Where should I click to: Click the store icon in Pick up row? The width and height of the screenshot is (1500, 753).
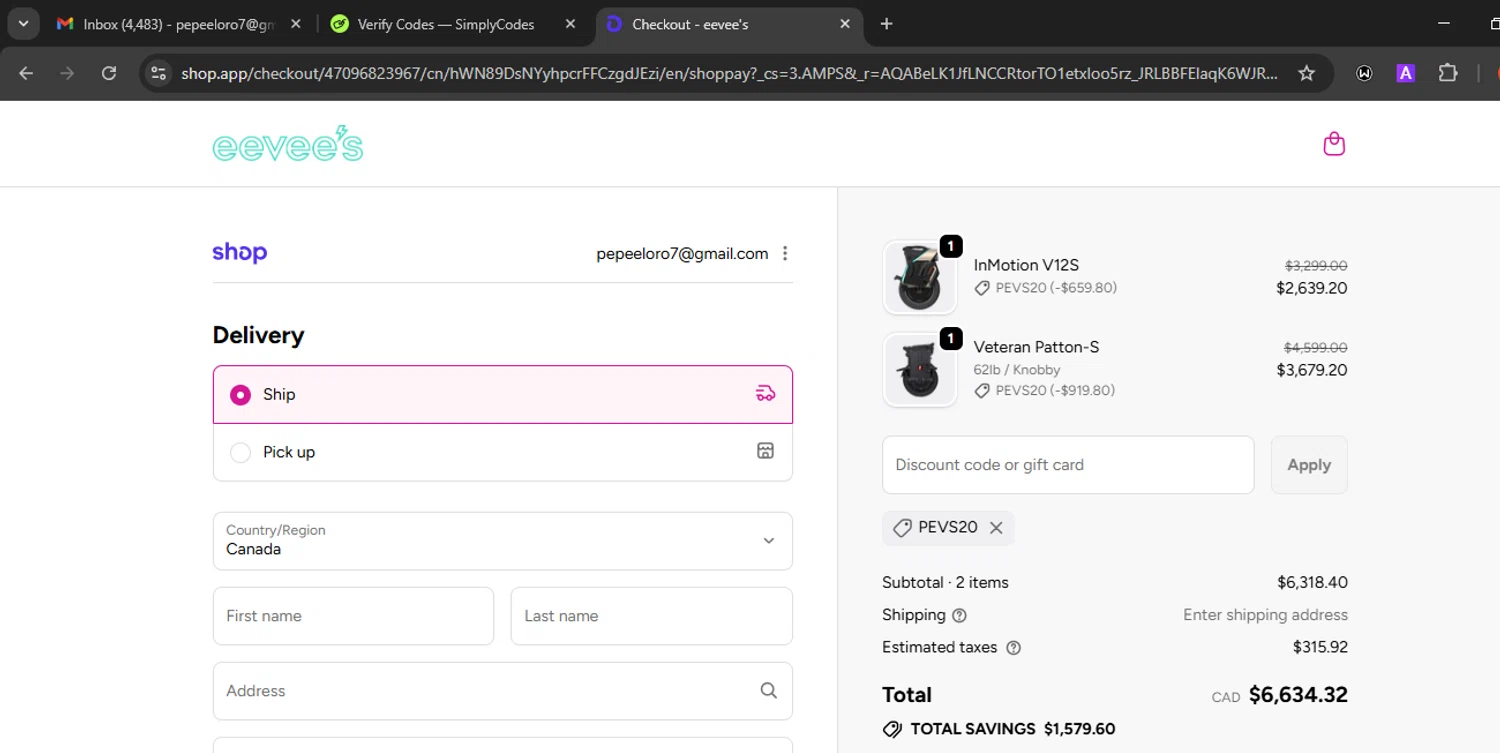[x=765, y=451]
